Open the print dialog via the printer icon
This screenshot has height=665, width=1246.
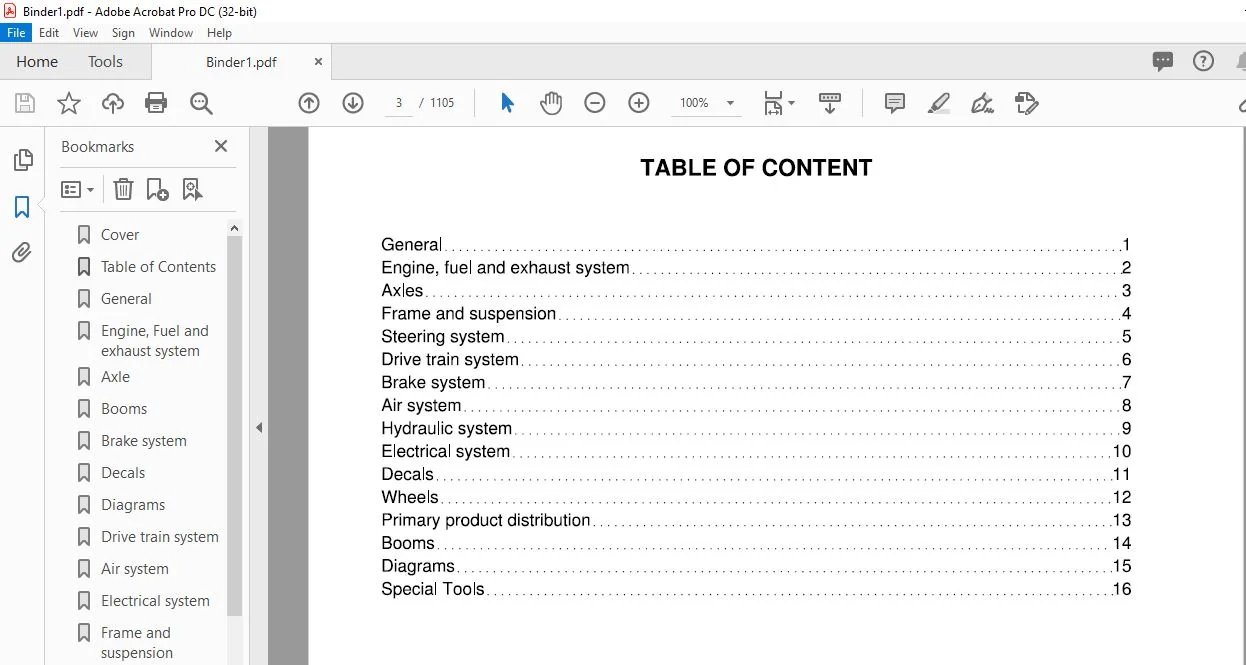[x=156, y=103]
